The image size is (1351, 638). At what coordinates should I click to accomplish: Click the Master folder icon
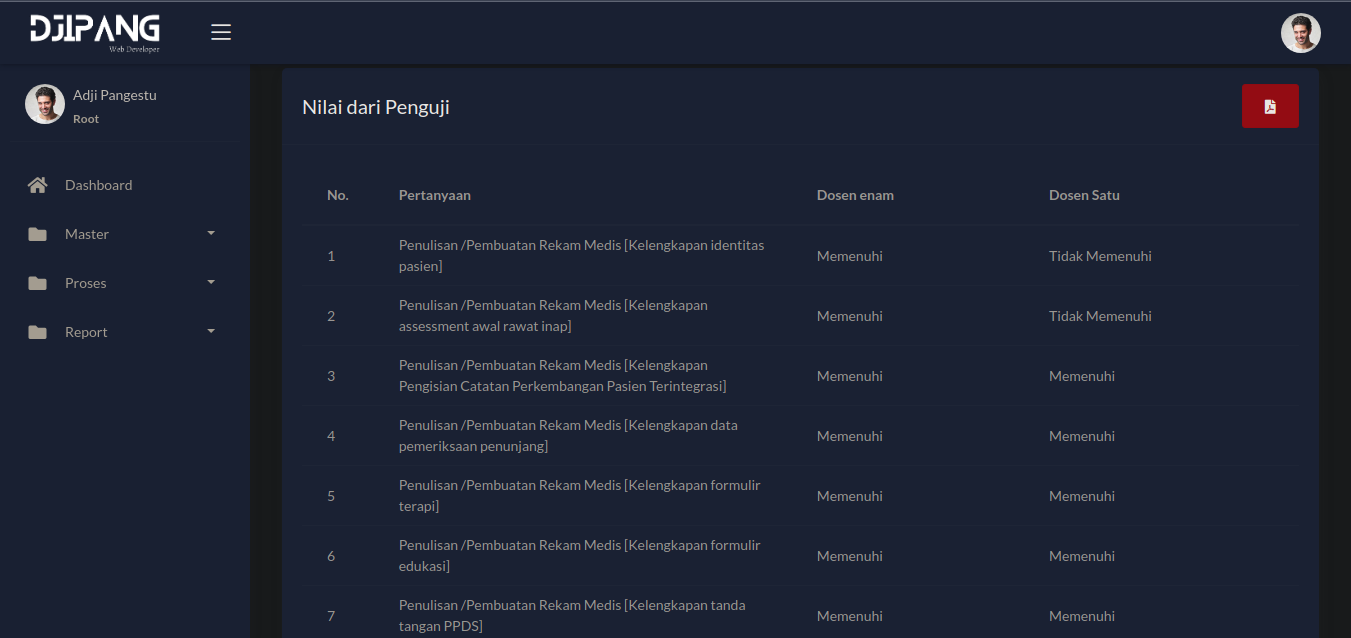(38, 234)
